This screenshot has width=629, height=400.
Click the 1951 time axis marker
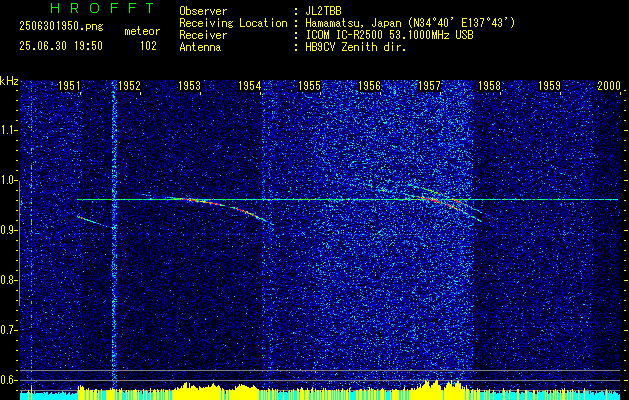click(69, 85)
